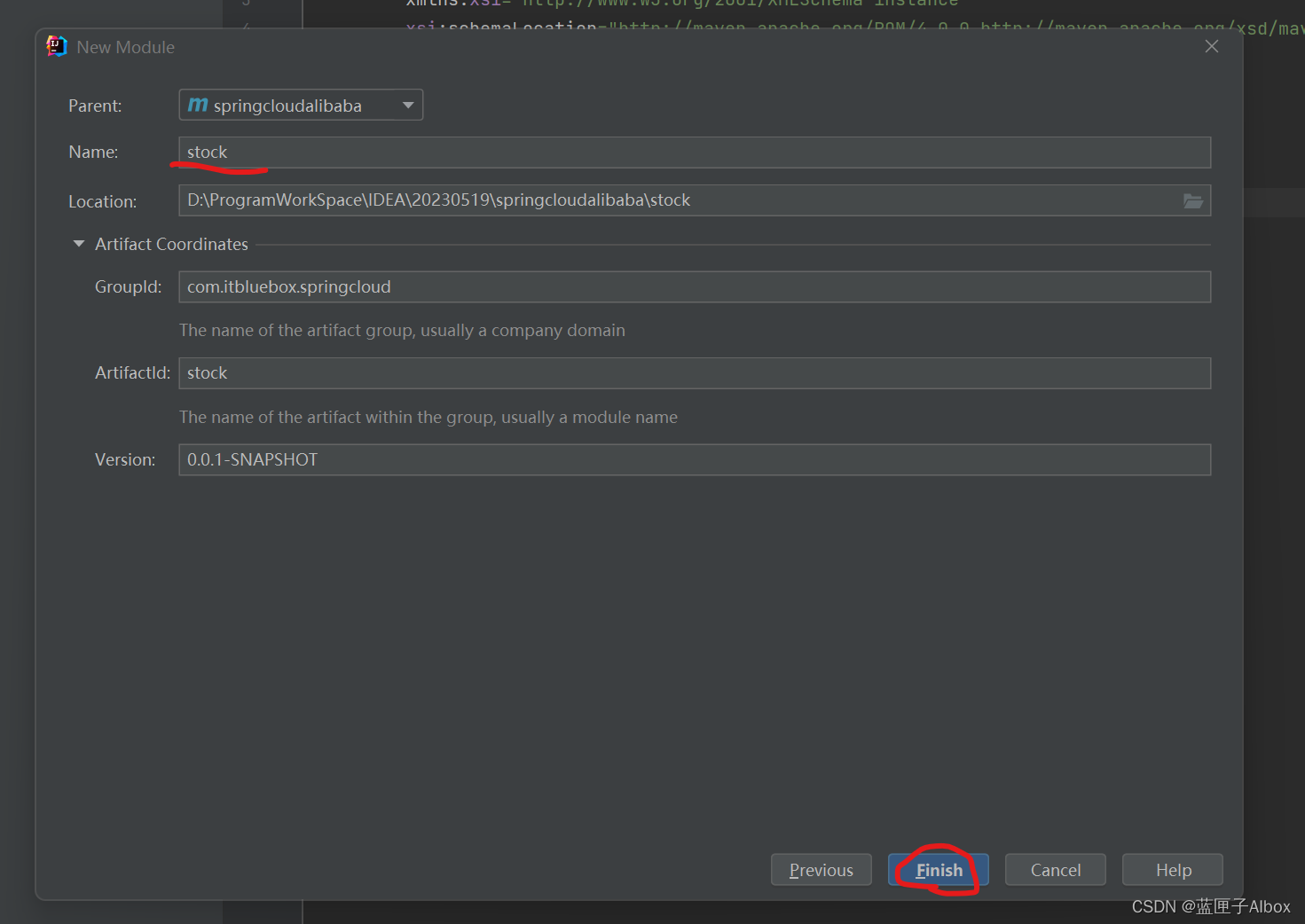The width and height of the screenshot is (1305, 924).
Task: Click the GroupId hint about company domain
Action: (x=402, y=330)
